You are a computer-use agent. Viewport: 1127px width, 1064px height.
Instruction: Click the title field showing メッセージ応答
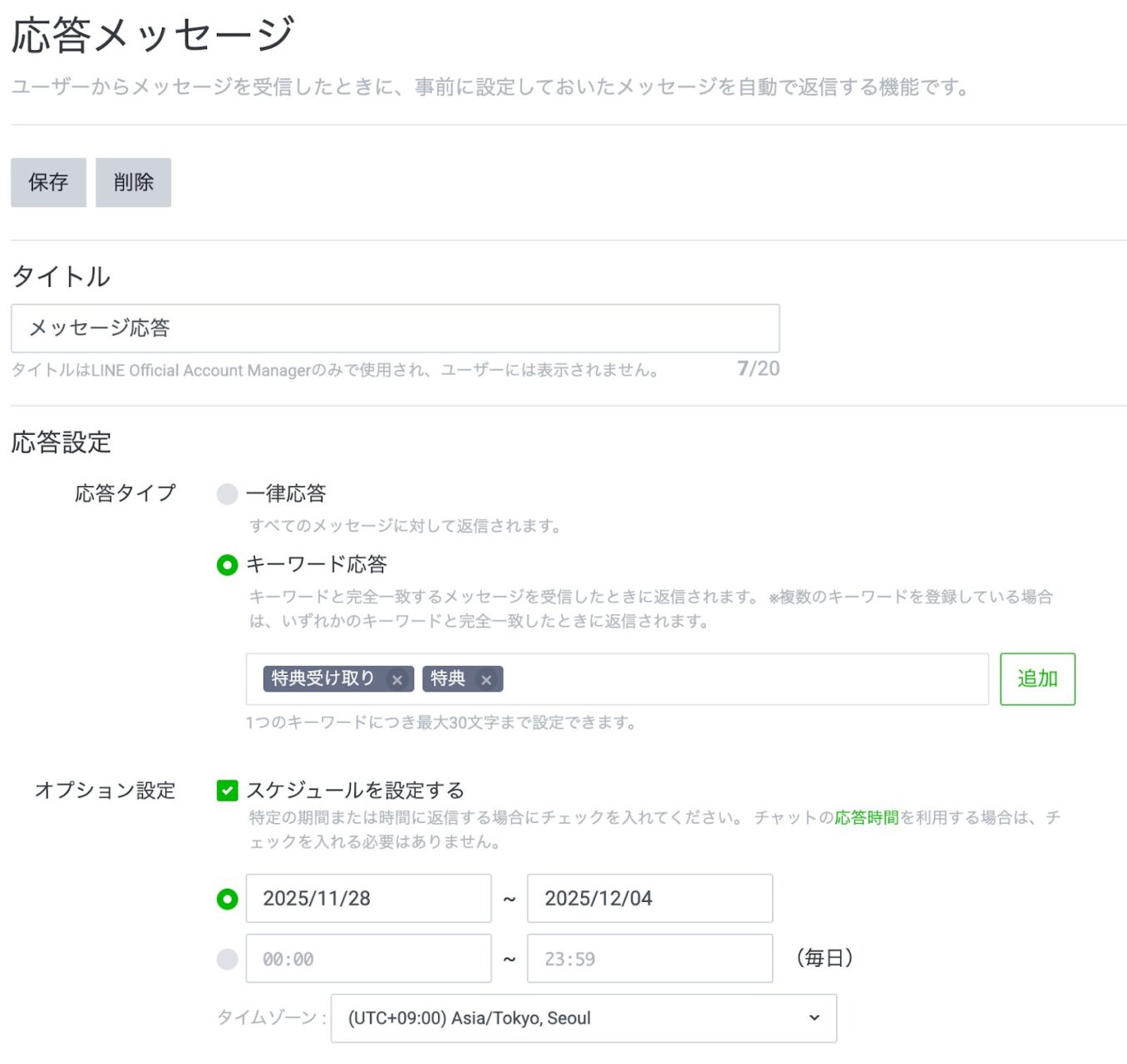pyautogui.click(x=395, y=328)
